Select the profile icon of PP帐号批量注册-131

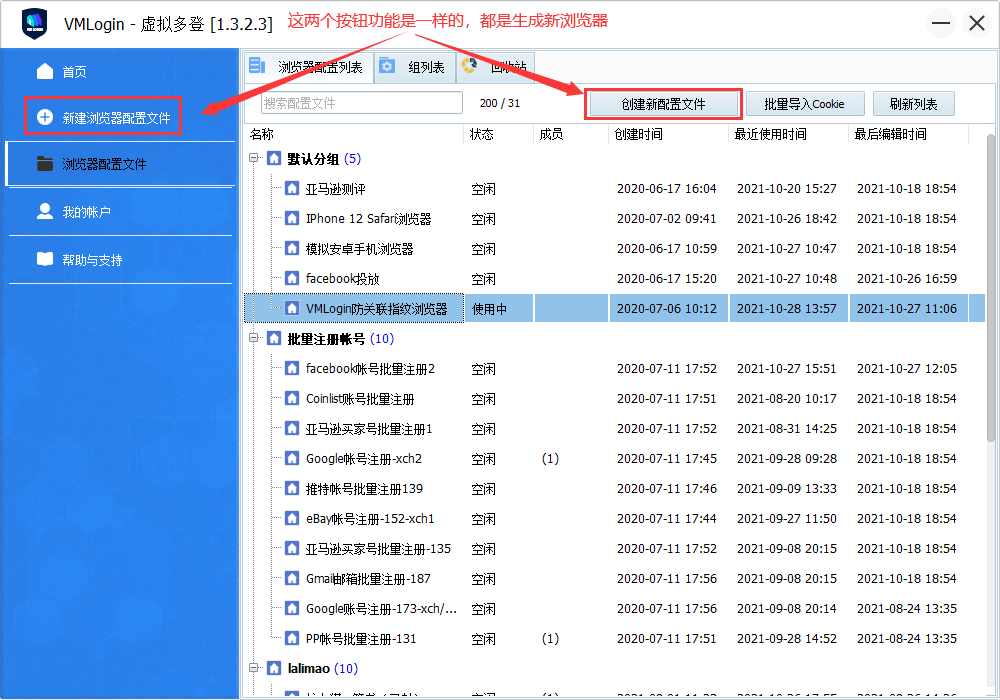pos(291,638)
